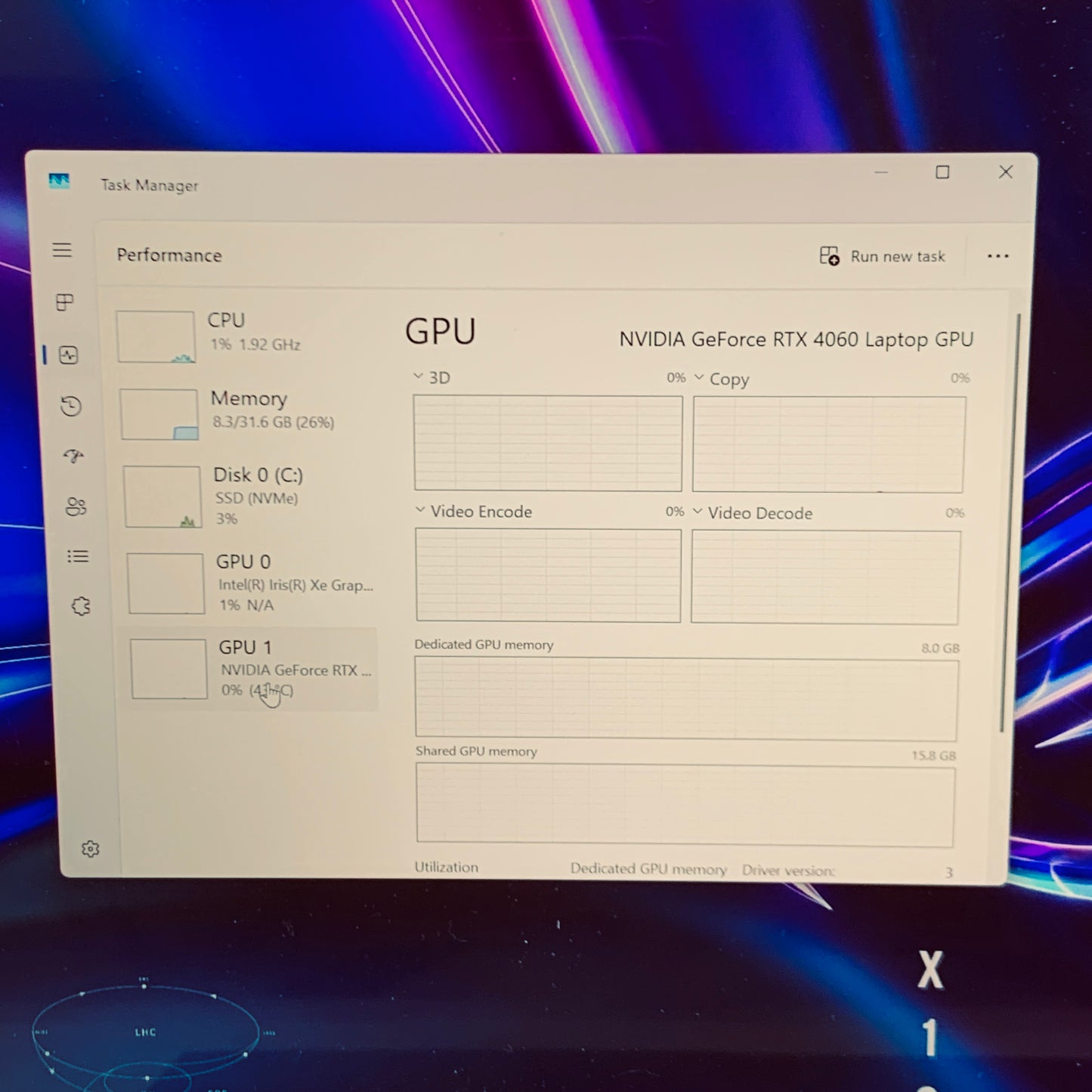Select the Performance page icon in sidebar
1092x1092 pixels.
pos(69,354)
